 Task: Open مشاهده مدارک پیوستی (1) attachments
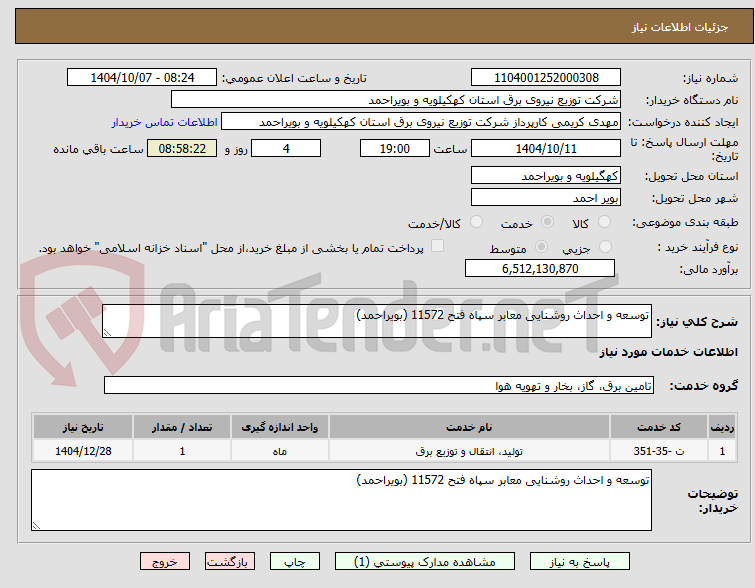(x=425, y=562)
